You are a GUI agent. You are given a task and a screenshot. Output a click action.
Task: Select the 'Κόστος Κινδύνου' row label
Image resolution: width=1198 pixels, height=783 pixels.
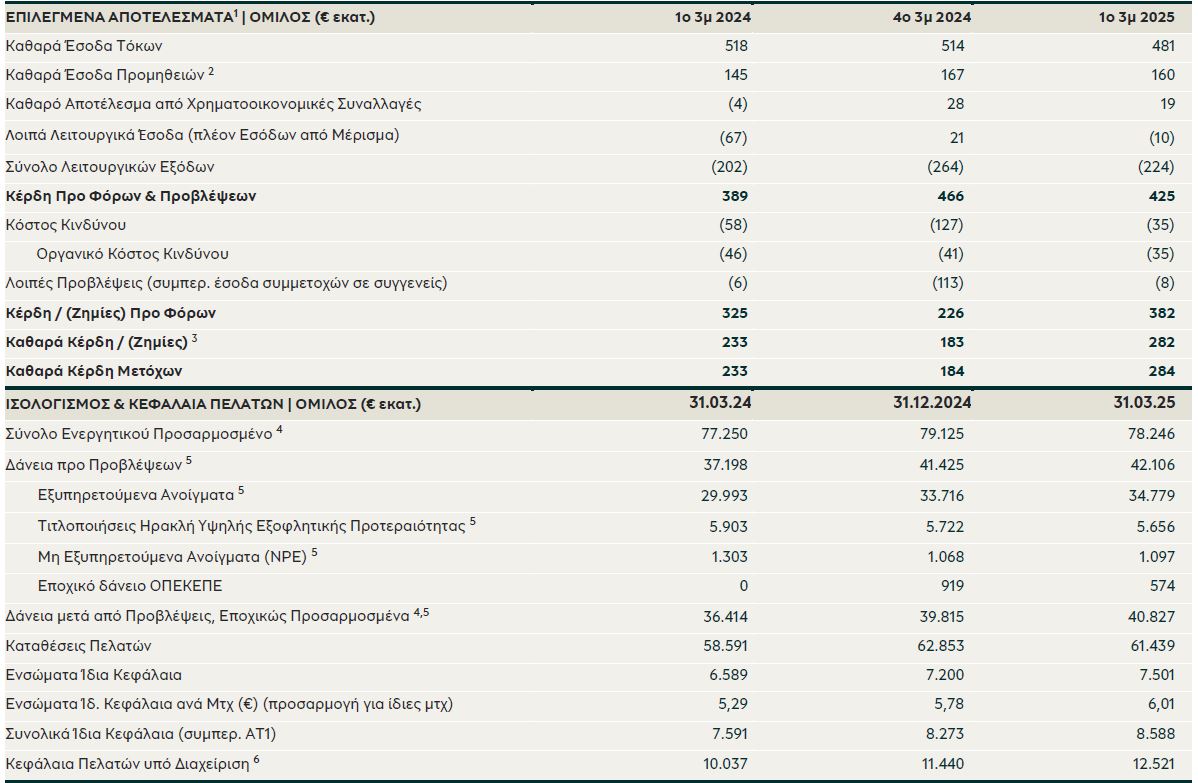pyautogui.click(x=66, y=225)
